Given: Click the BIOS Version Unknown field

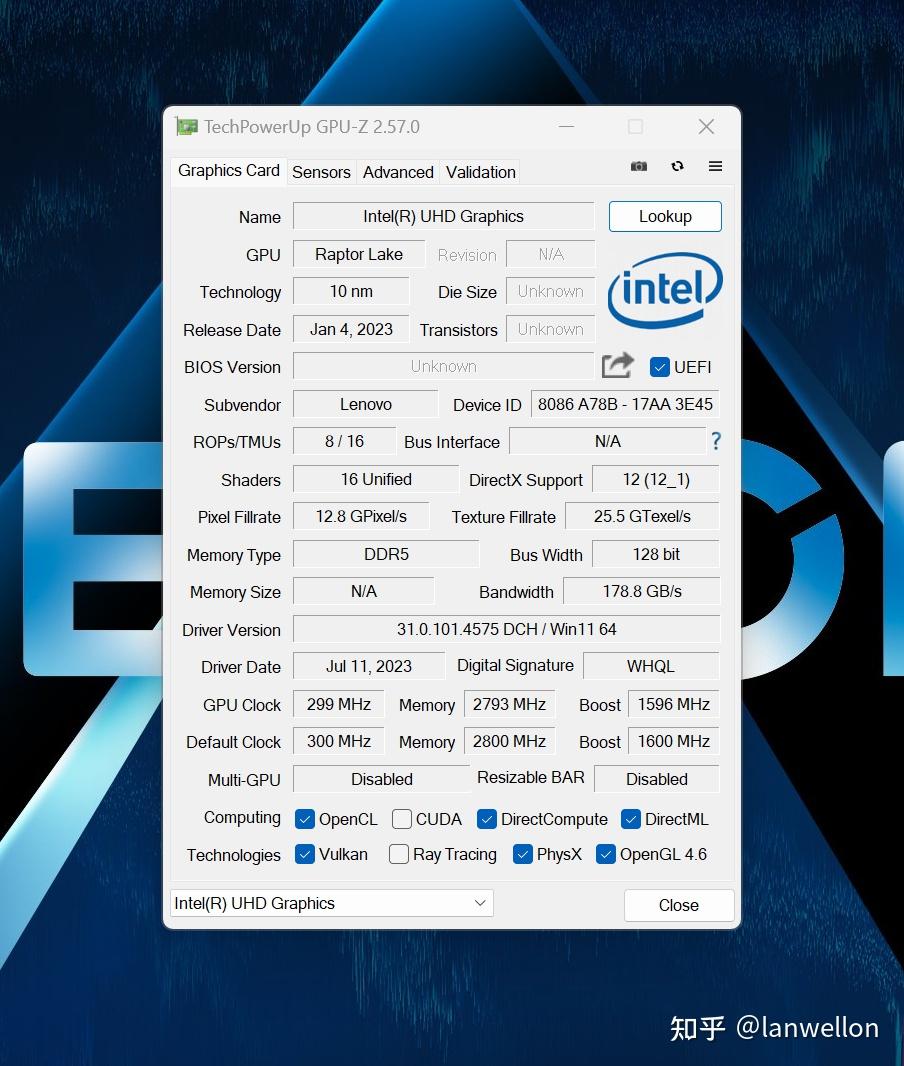Looking at the screenshot, I should pyautogui.click(x=443, y=366).
